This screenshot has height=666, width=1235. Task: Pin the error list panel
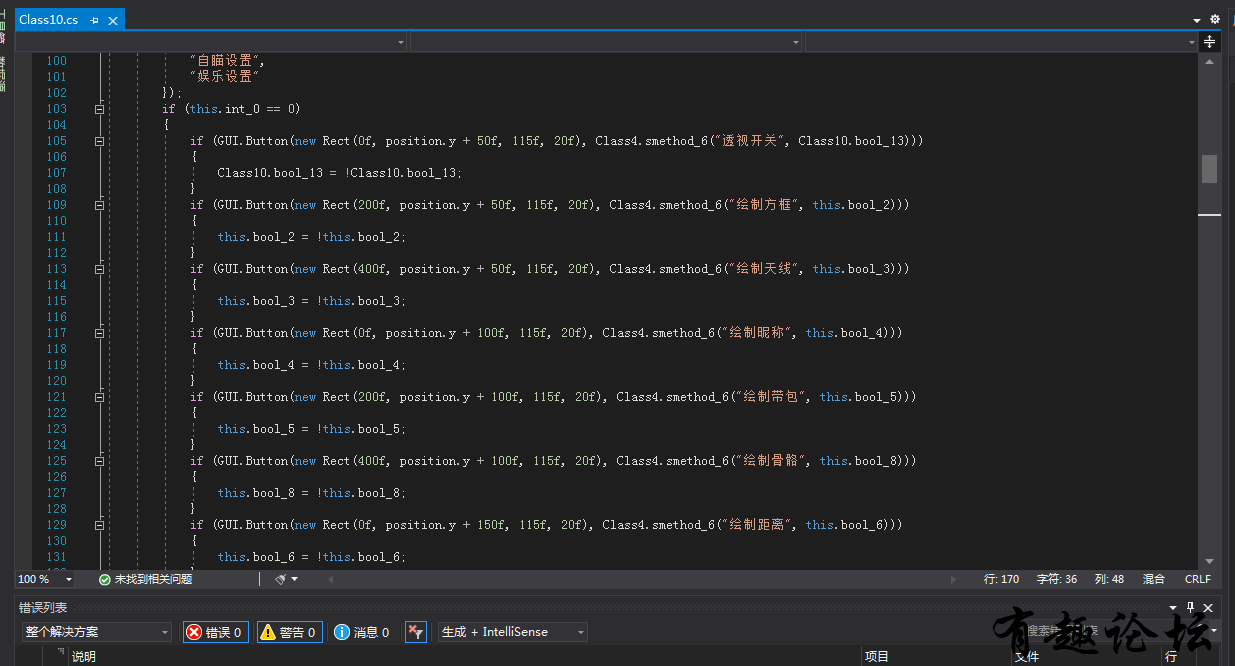click(1190, 608)
